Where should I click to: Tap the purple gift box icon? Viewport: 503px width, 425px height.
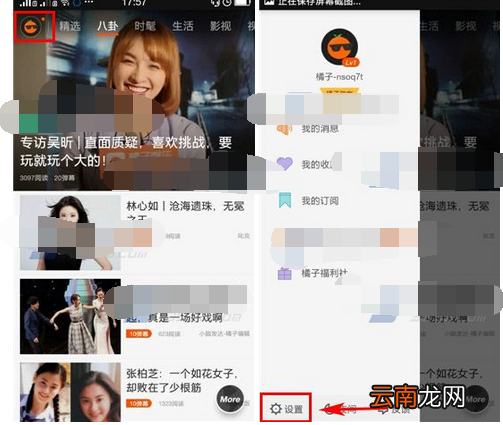pyautogui.click(x=285, y=274)
